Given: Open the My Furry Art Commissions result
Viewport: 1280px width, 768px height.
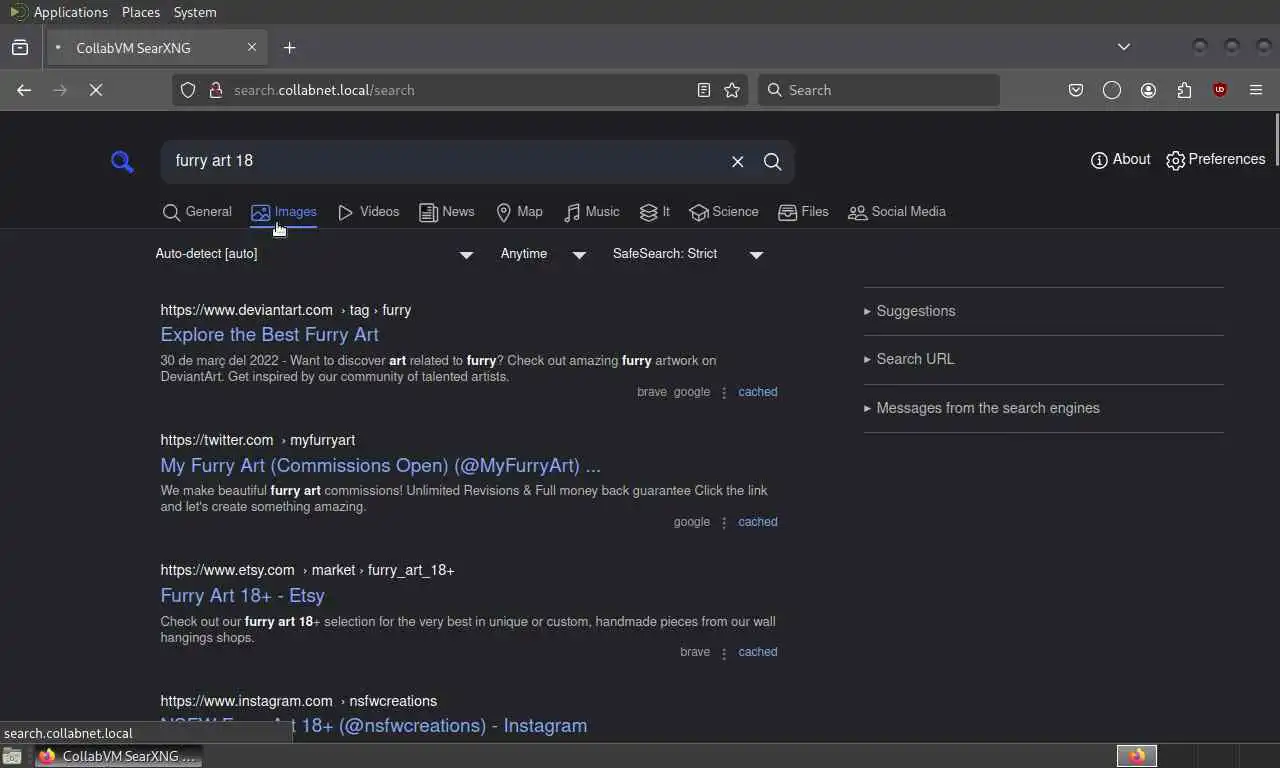Looking at the screenshot, I should click(381, 466).
